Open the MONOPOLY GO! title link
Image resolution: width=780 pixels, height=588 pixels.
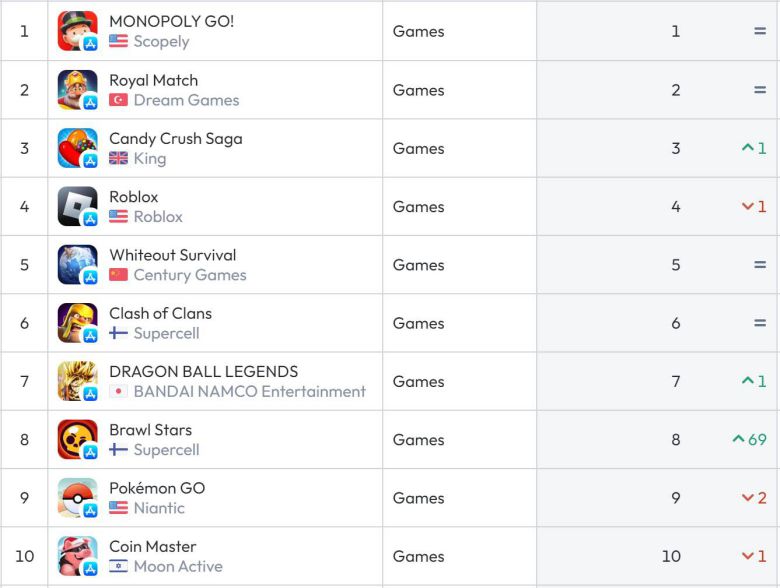click(x=171, y=21)
